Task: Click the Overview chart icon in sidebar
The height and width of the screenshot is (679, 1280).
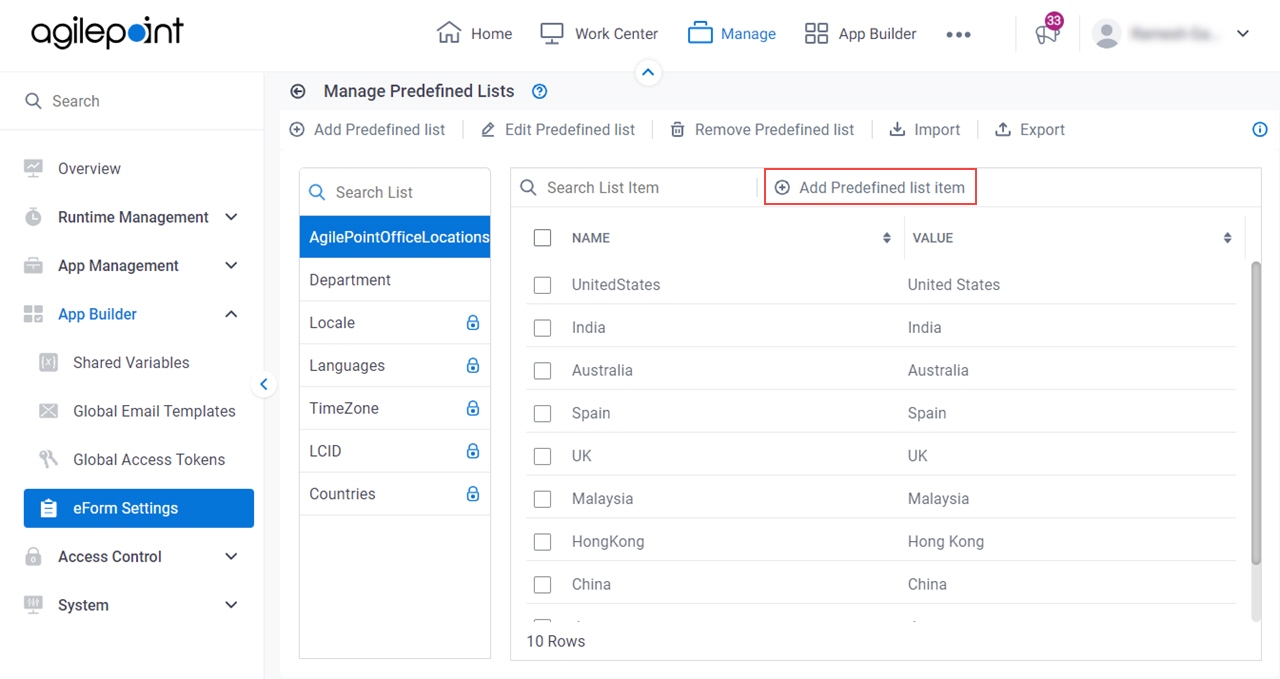Action: pyautogui.click(x=33, y=168)
